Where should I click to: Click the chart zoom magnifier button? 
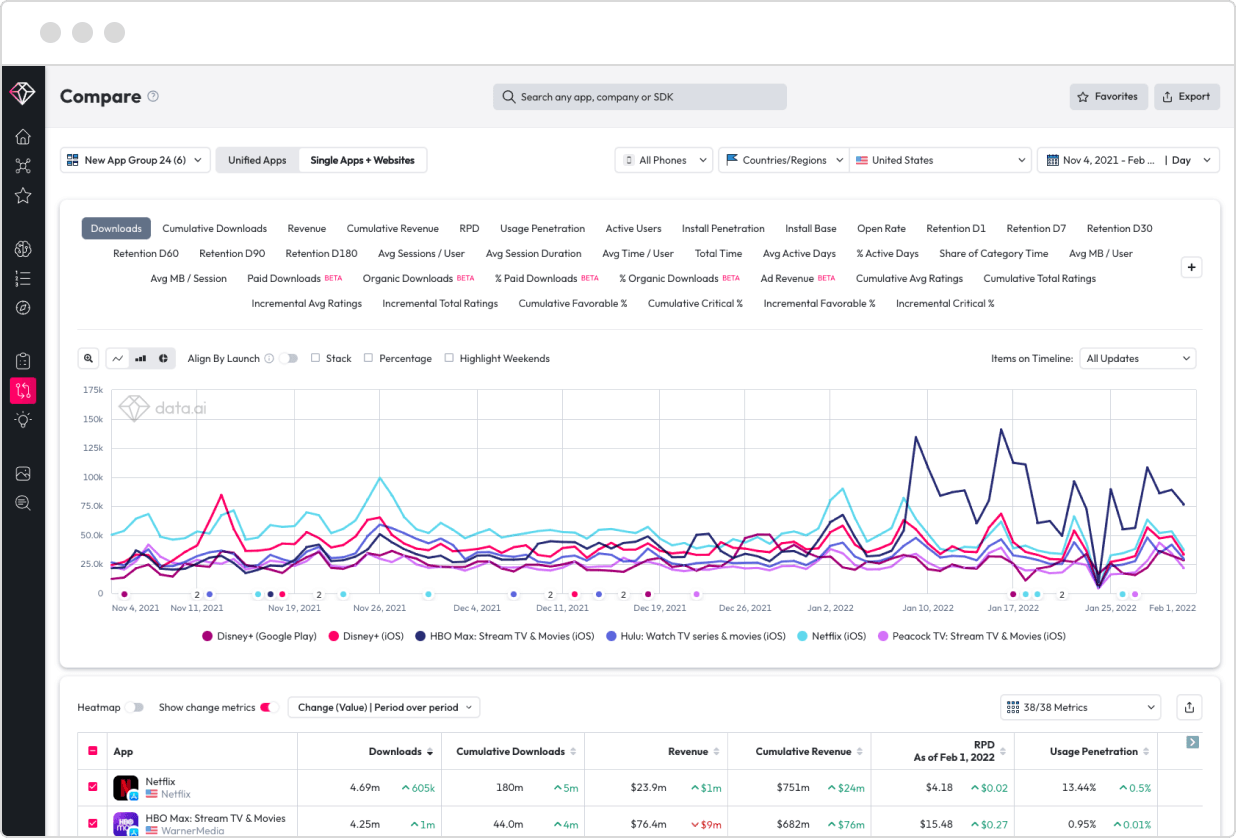tap(89, 358)
